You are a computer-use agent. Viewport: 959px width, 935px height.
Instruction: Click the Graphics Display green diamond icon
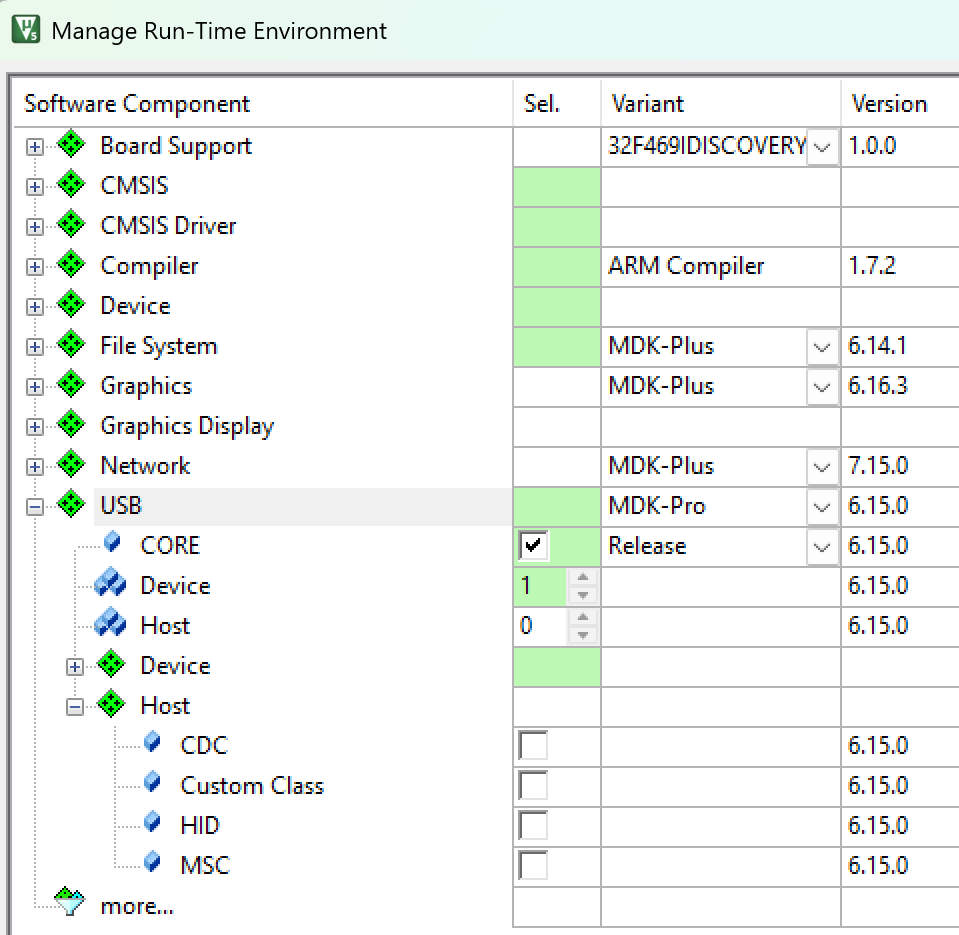tap(72, 424)
